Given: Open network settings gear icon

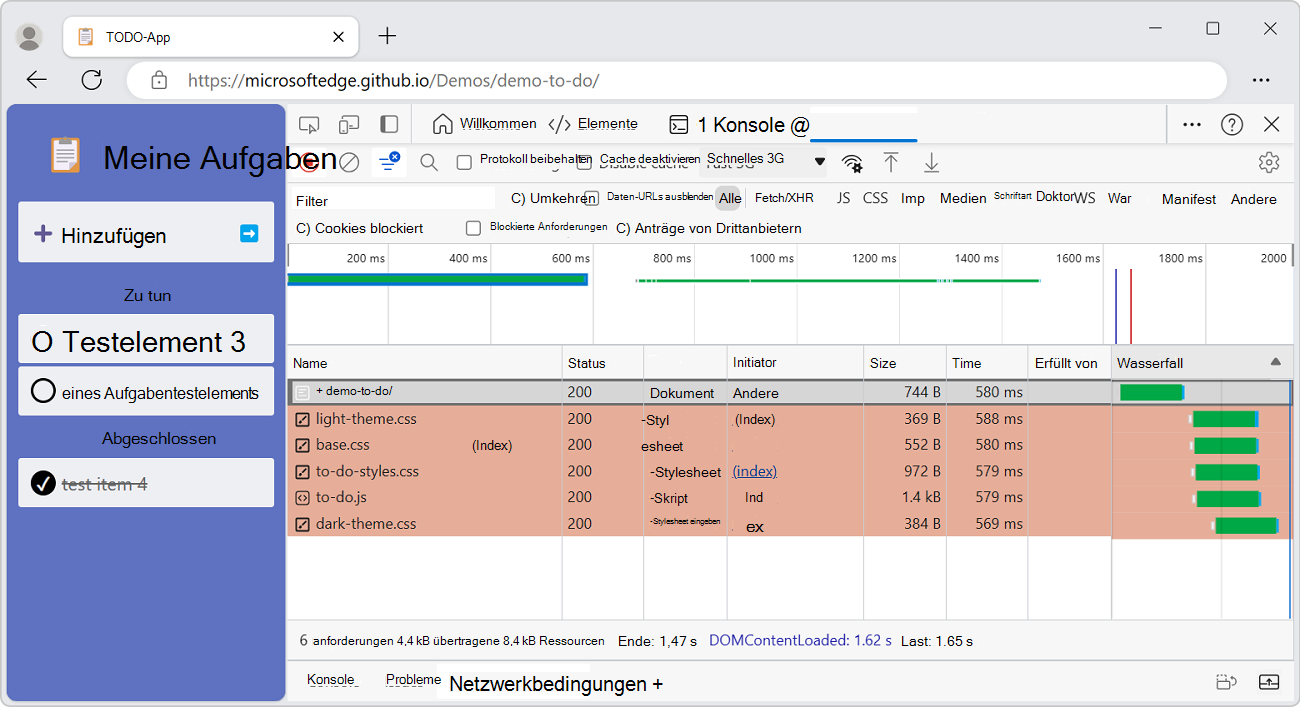Looking at the screenshot, I should click(x=1269, y=162).
